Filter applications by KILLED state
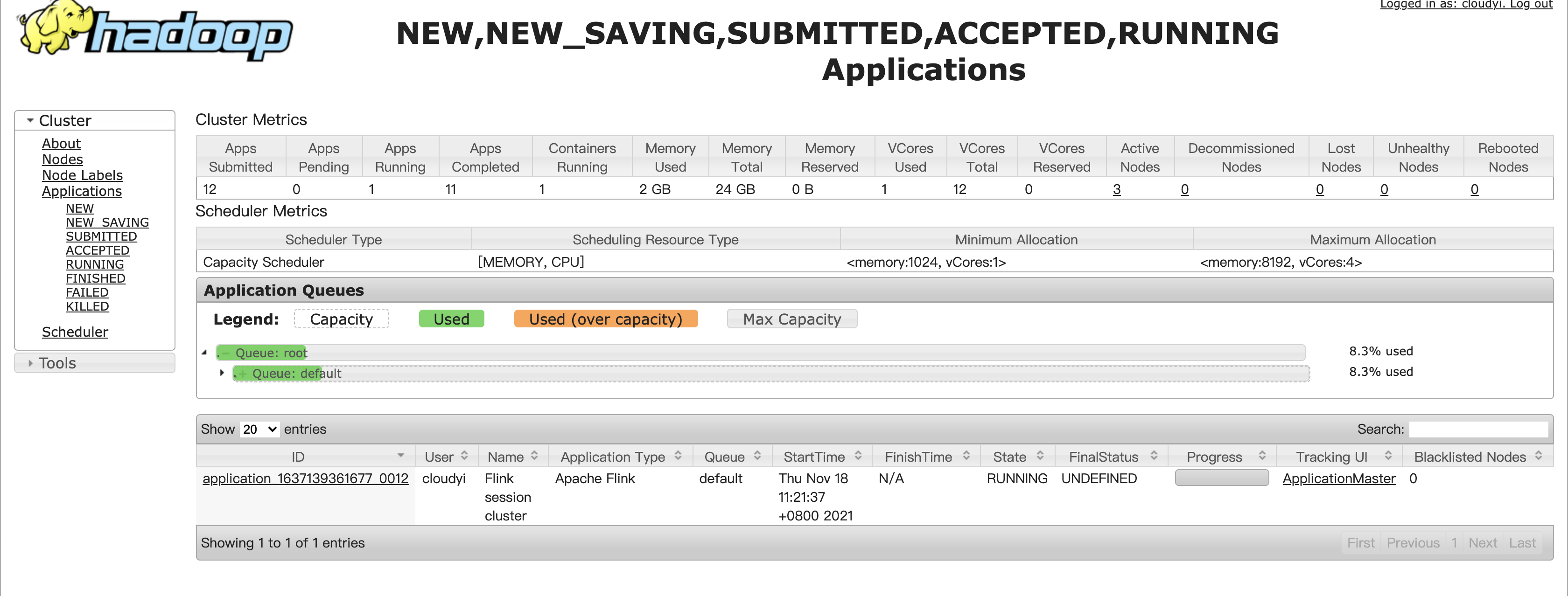Viewport: 1568px width, 596px height. [x=87, y=306]
